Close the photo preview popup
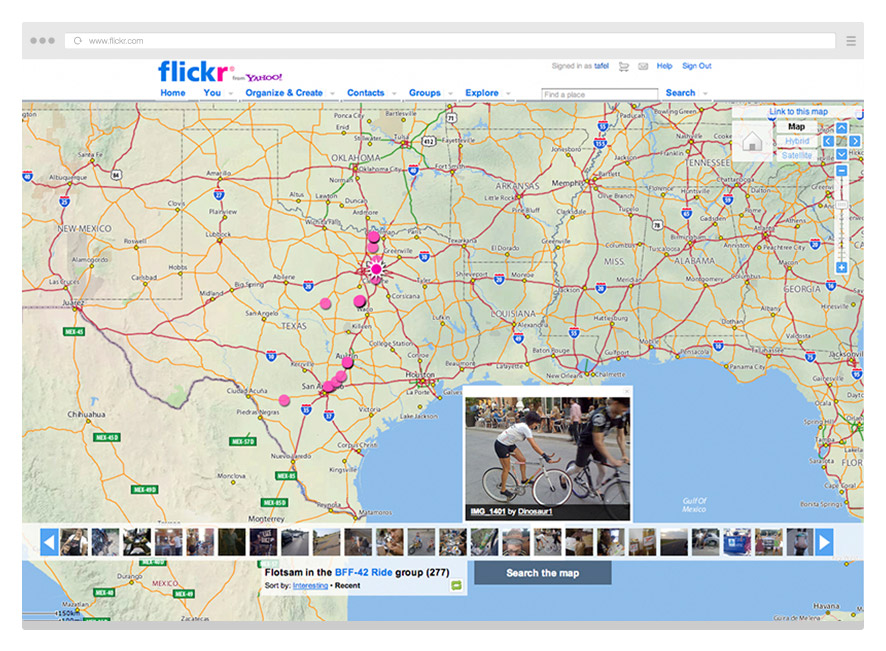Screen dimensions: 886x651 (x=627, y=391)
